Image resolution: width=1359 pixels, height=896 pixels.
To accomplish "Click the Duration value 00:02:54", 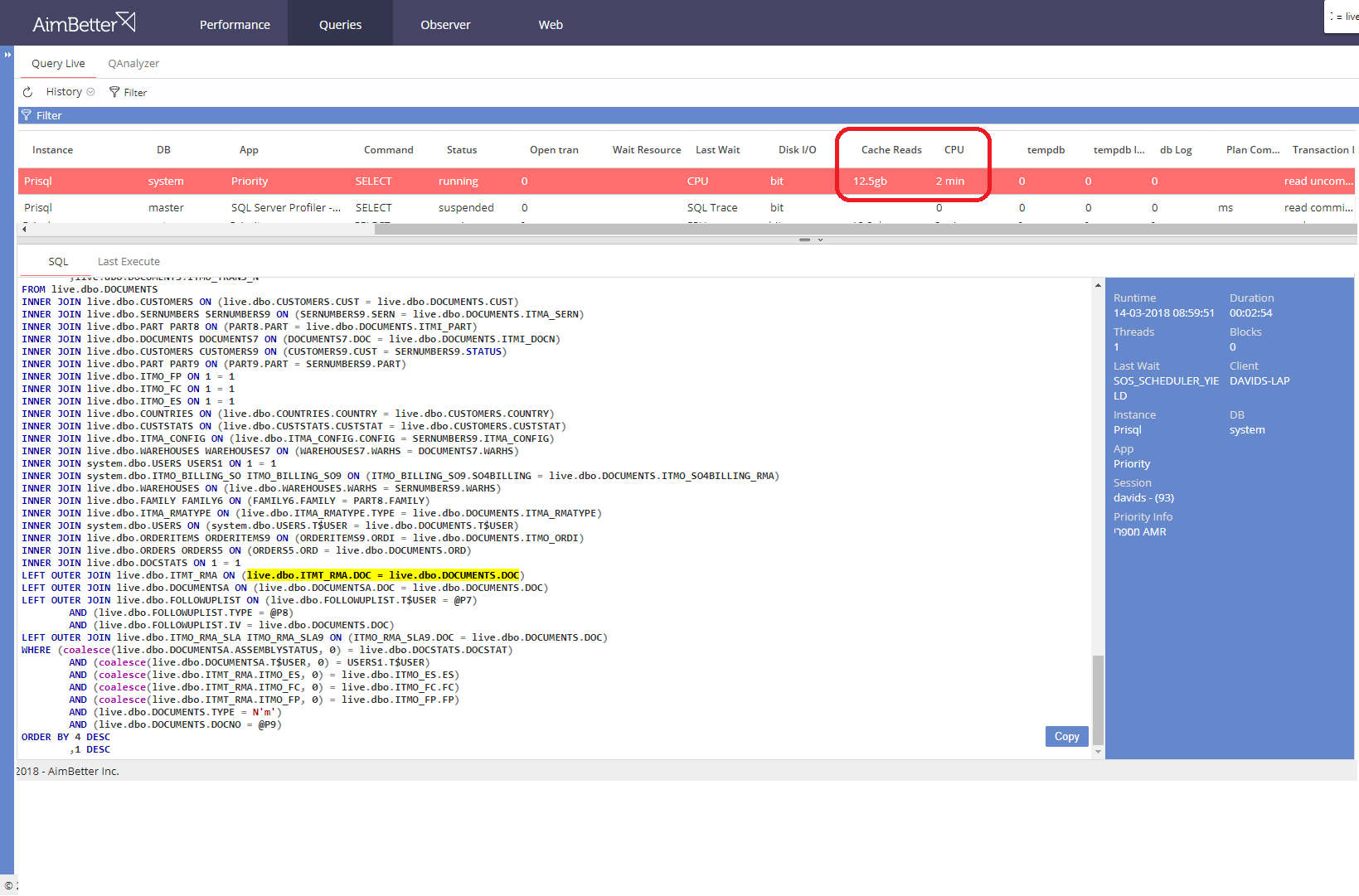I will coord(1250,312).
